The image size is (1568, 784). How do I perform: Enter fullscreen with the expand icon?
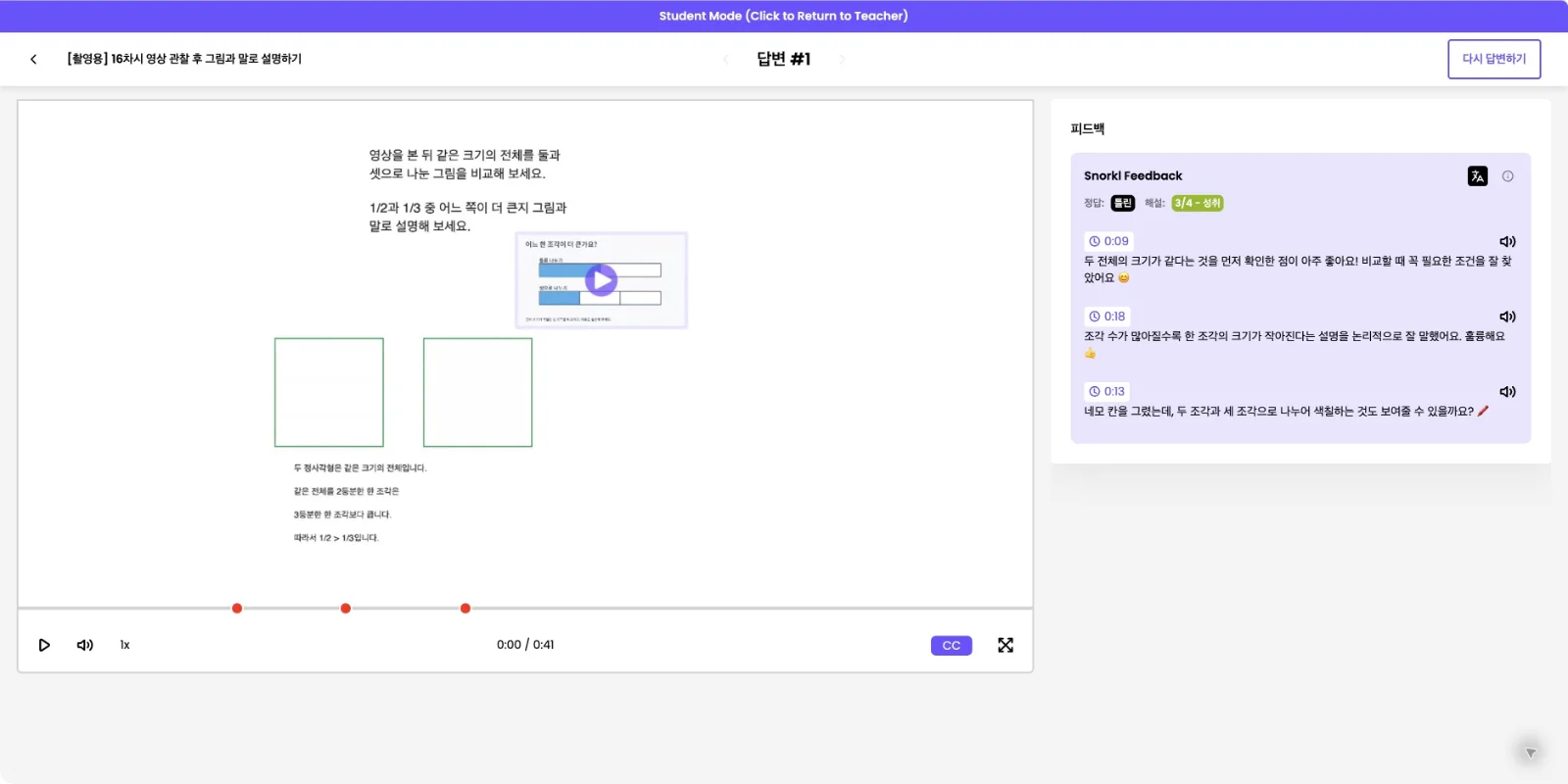[x=1005, y=645]
